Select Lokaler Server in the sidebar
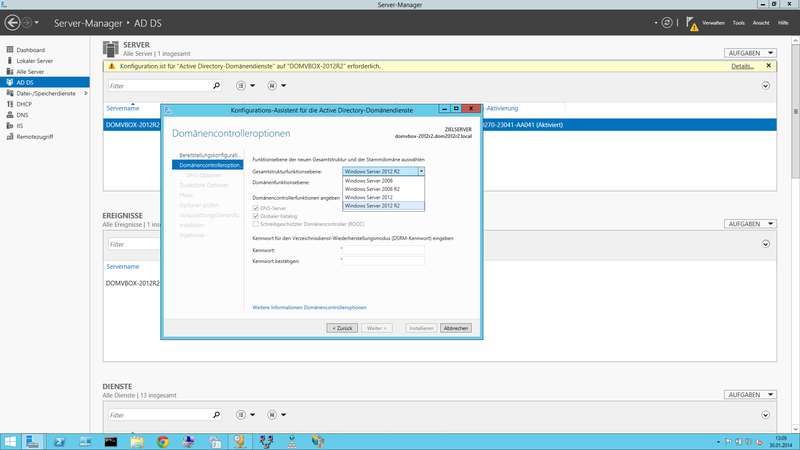This screenshot has height=450, width=800. (35, 61)
